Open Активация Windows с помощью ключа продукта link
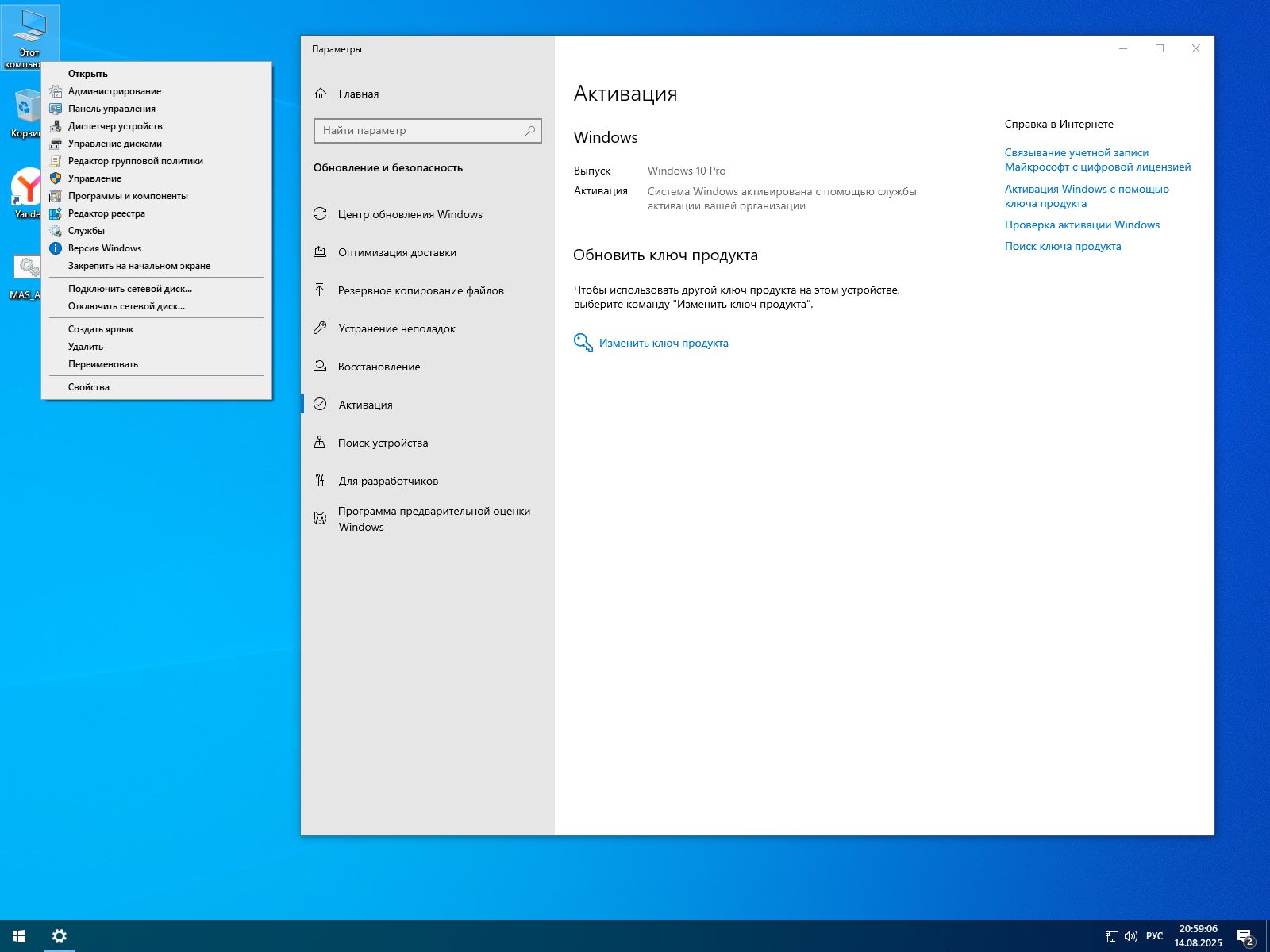The width and height of the screenshot is (1270, 952). pyautogui.click(x=1087, y=196)
